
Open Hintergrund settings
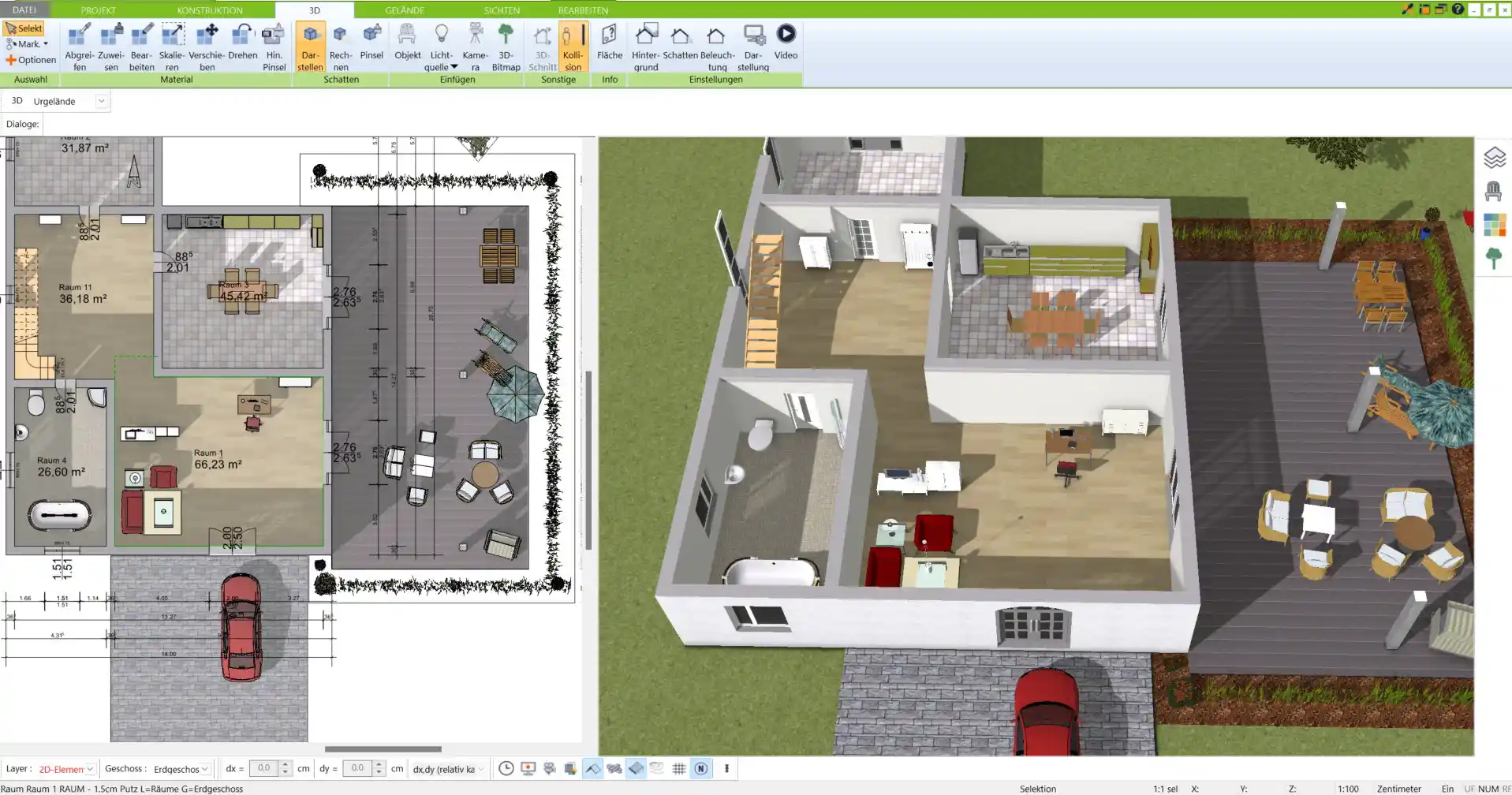pos(646,47)
